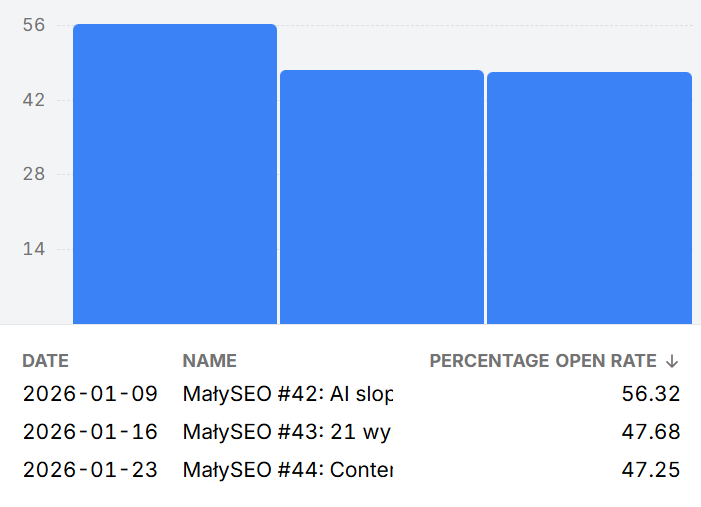Screen dimensions: 701x507
Task: Select the 2026-01-09 date cell
Action: click(x=90, y=394)
